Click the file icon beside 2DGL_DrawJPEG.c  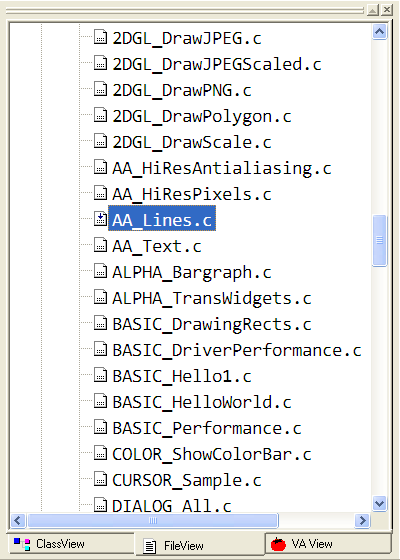(x=100, y=37)
